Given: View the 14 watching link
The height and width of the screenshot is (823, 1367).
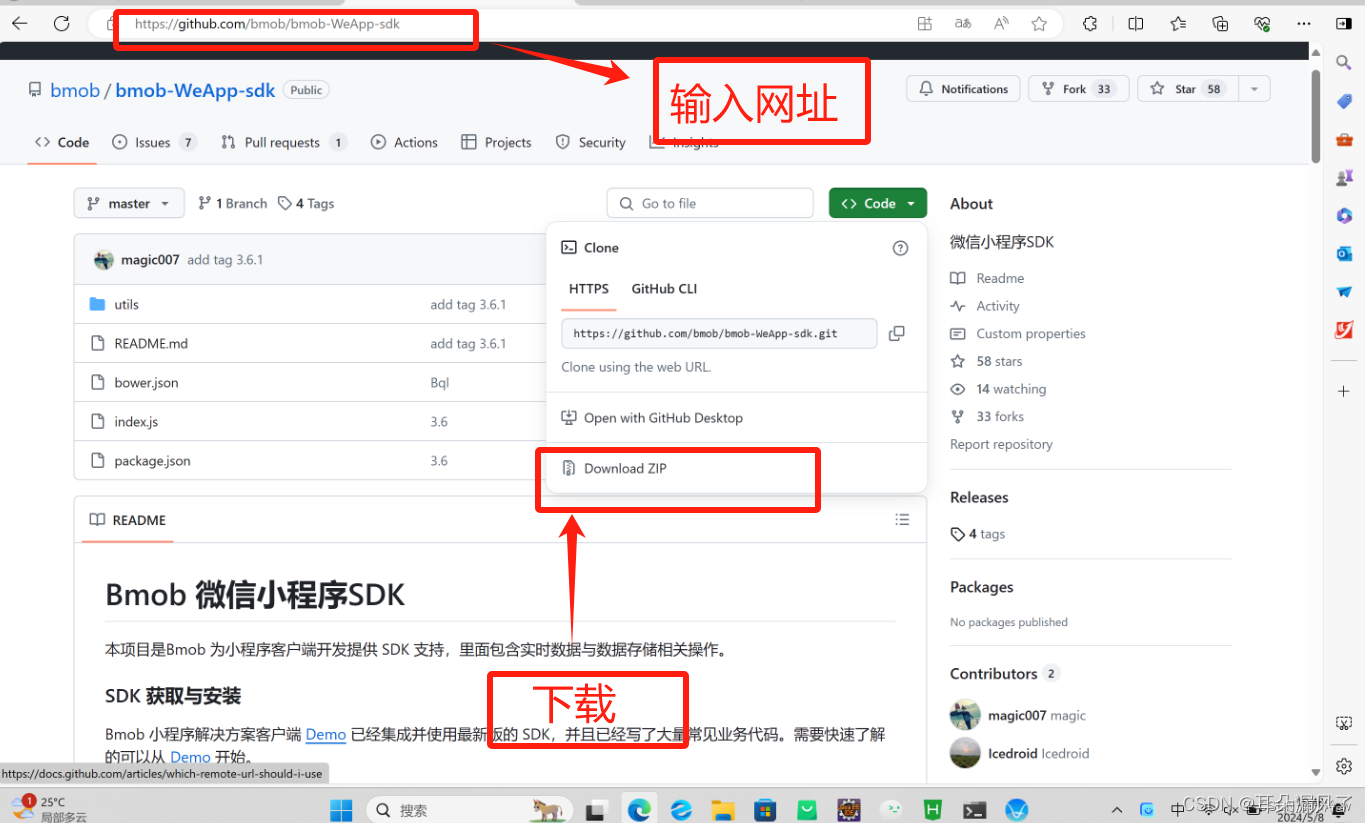Looking at the screenshot, I should point(1011,389).
